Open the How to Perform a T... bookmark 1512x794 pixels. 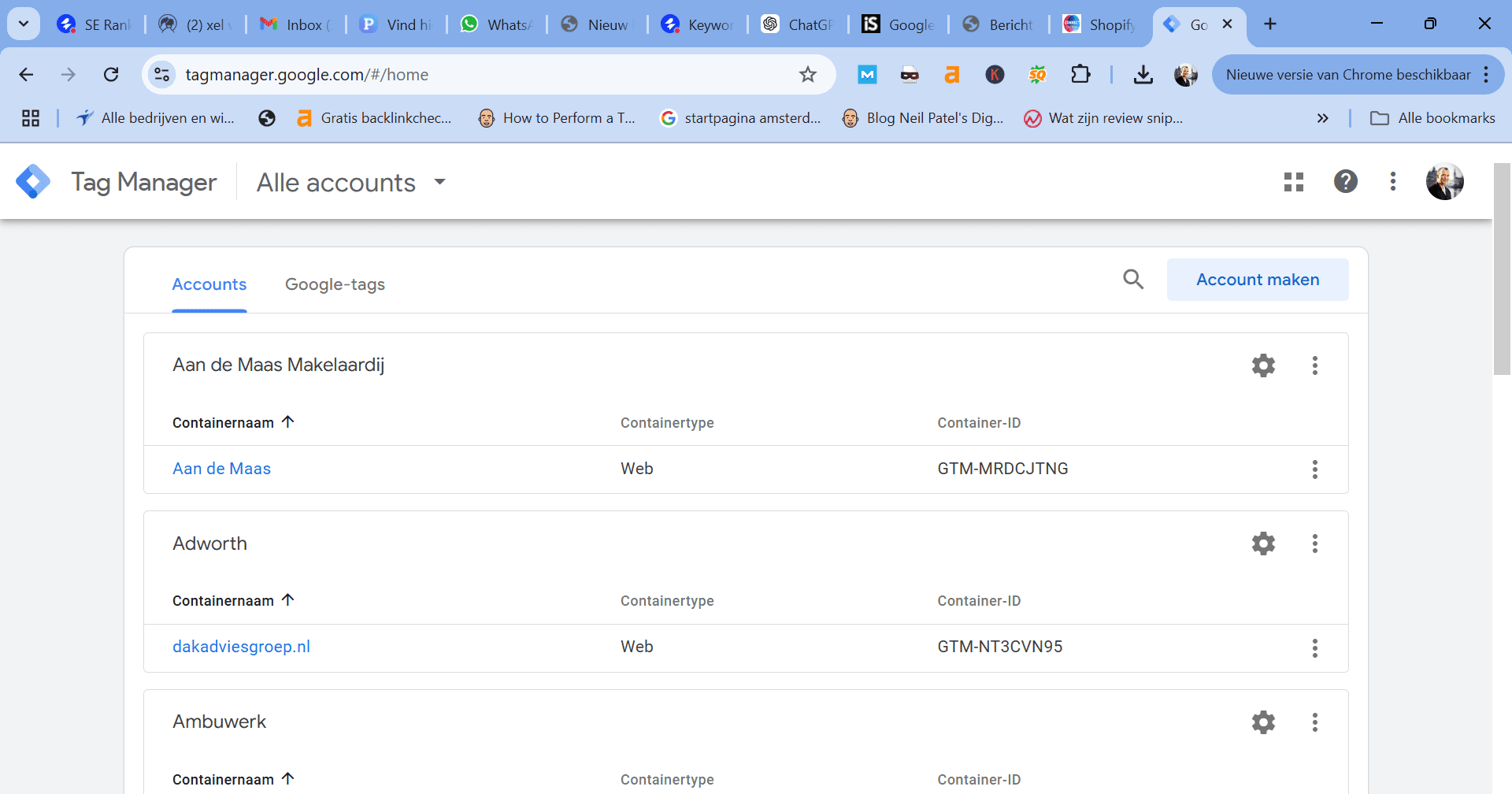pos(557,118)
